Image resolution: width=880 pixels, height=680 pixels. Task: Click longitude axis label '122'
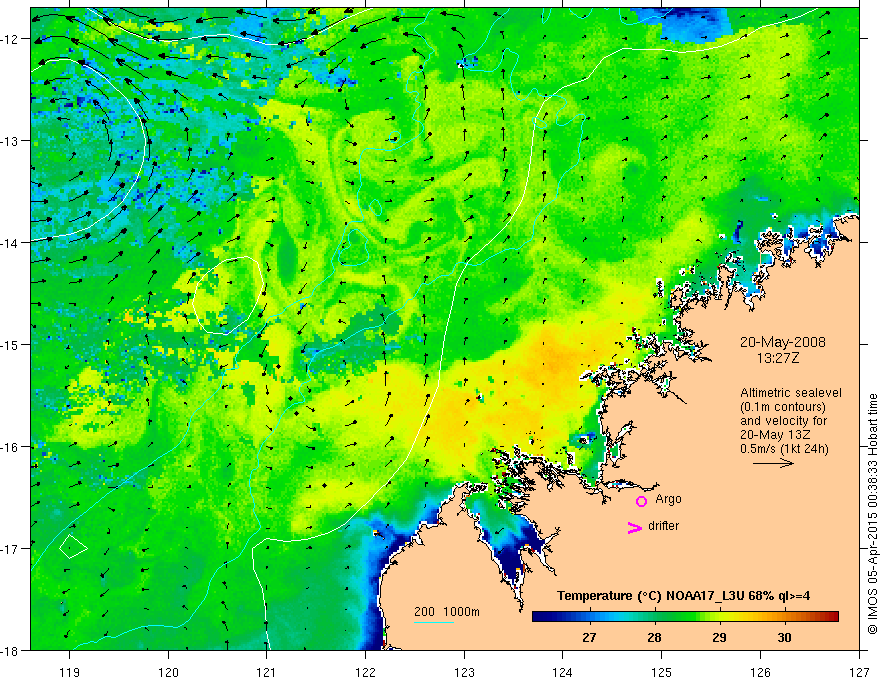pyautogui.click(x=365, y=672)
